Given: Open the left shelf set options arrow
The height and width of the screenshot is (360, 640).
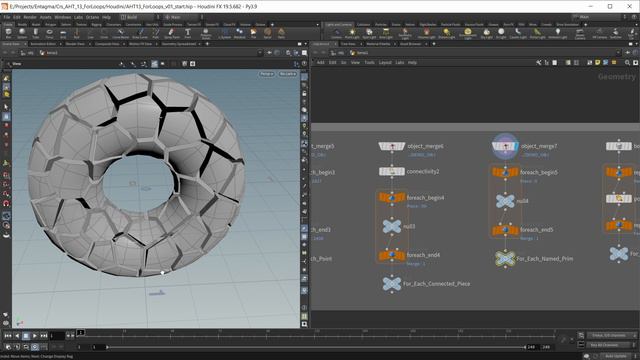Looking at the screenshot, I should pos(318,24).
